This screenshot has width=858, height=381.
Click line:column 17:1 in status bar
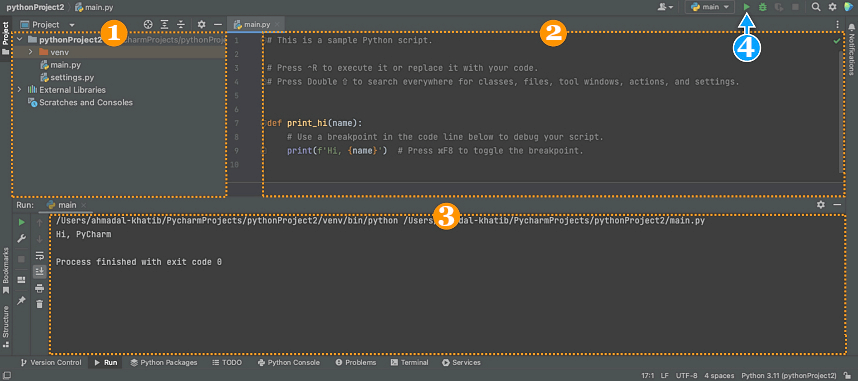click(x=648, y=376)
